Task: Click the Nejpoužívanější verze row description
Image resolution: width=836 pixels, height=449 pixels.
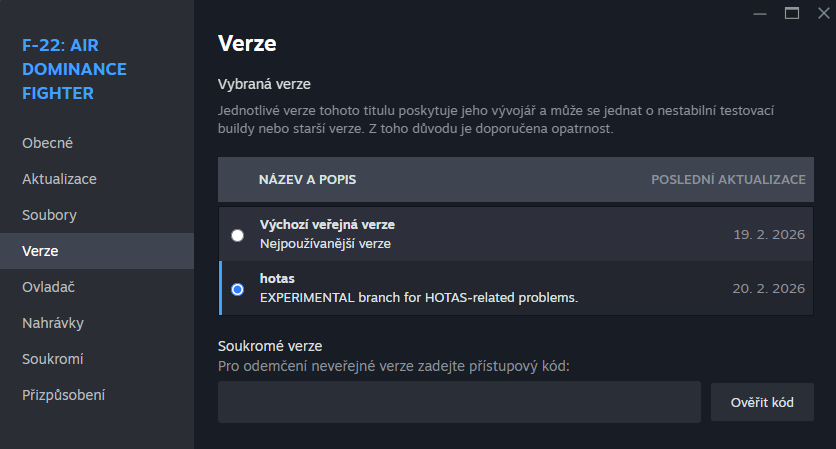Action: click(325, 243)
